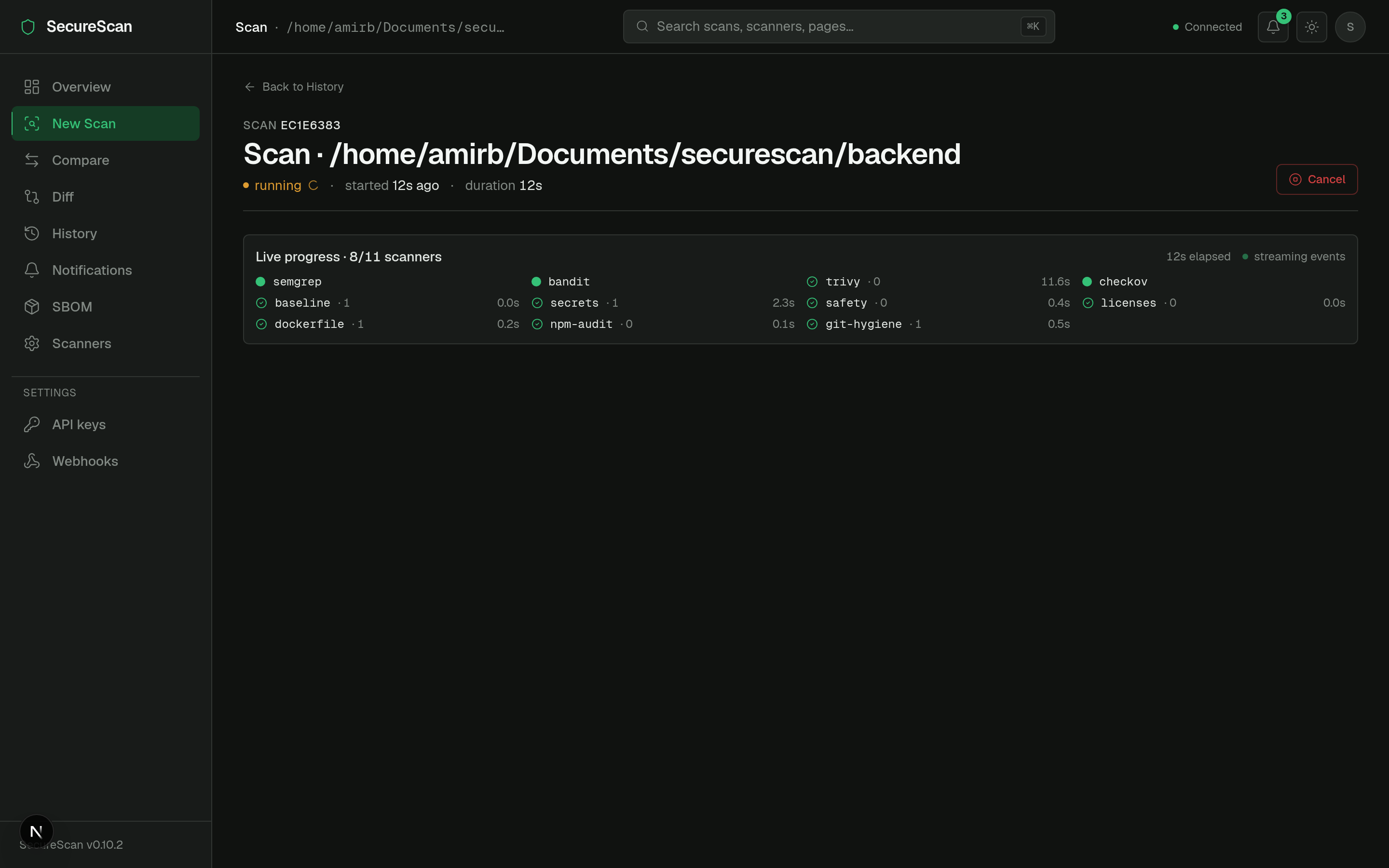
Task: Open the Diff branch icon
Action: 31,197
